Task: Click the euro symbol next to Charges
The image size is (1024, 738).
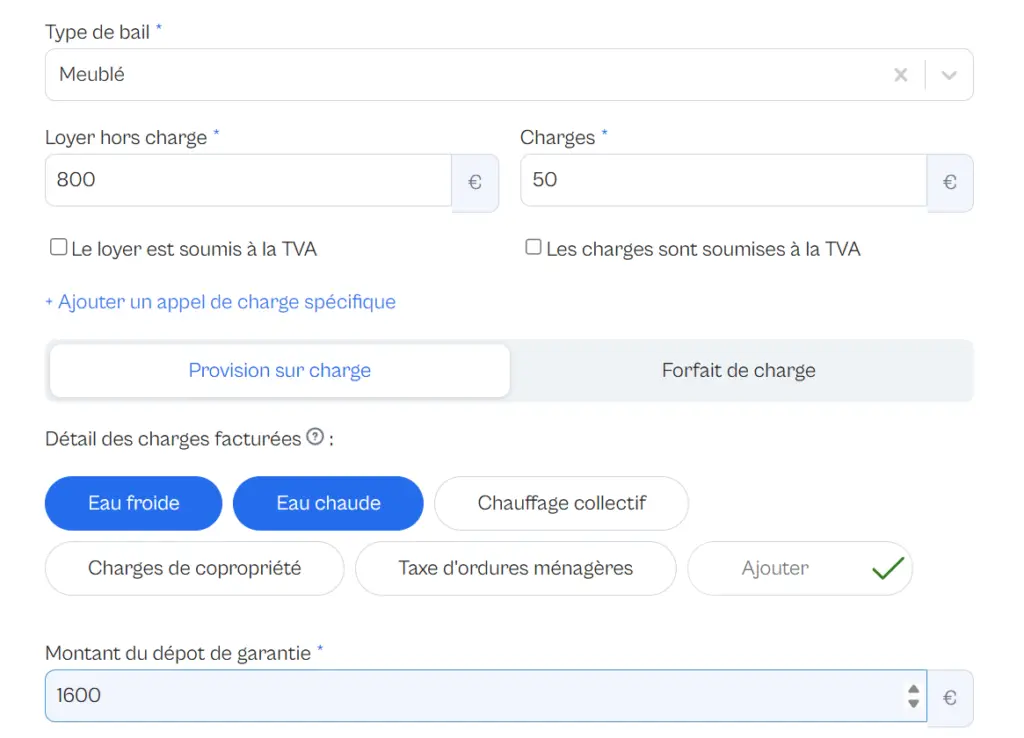Action: tap(950, 182)
